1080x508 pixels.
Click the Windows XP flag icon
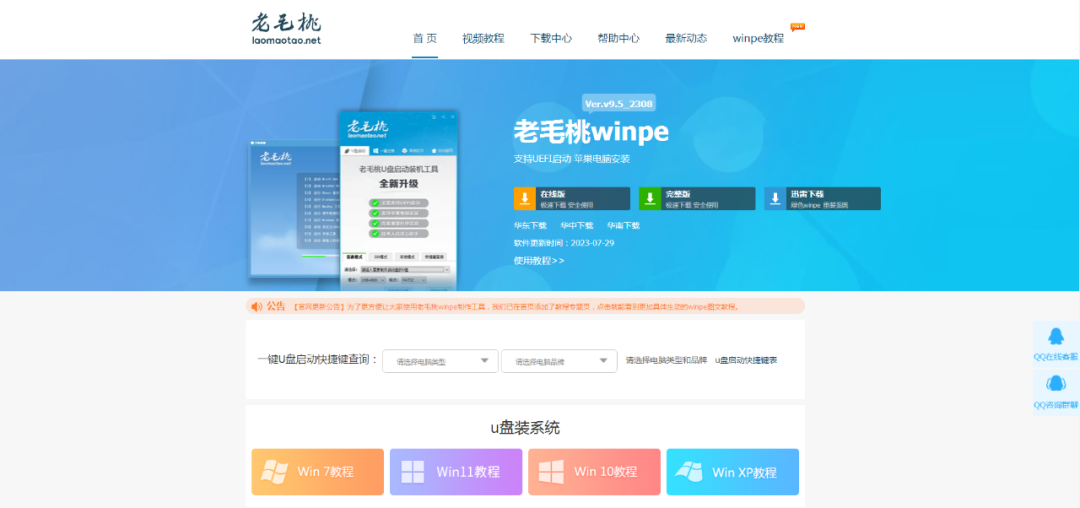click(688, 472)
